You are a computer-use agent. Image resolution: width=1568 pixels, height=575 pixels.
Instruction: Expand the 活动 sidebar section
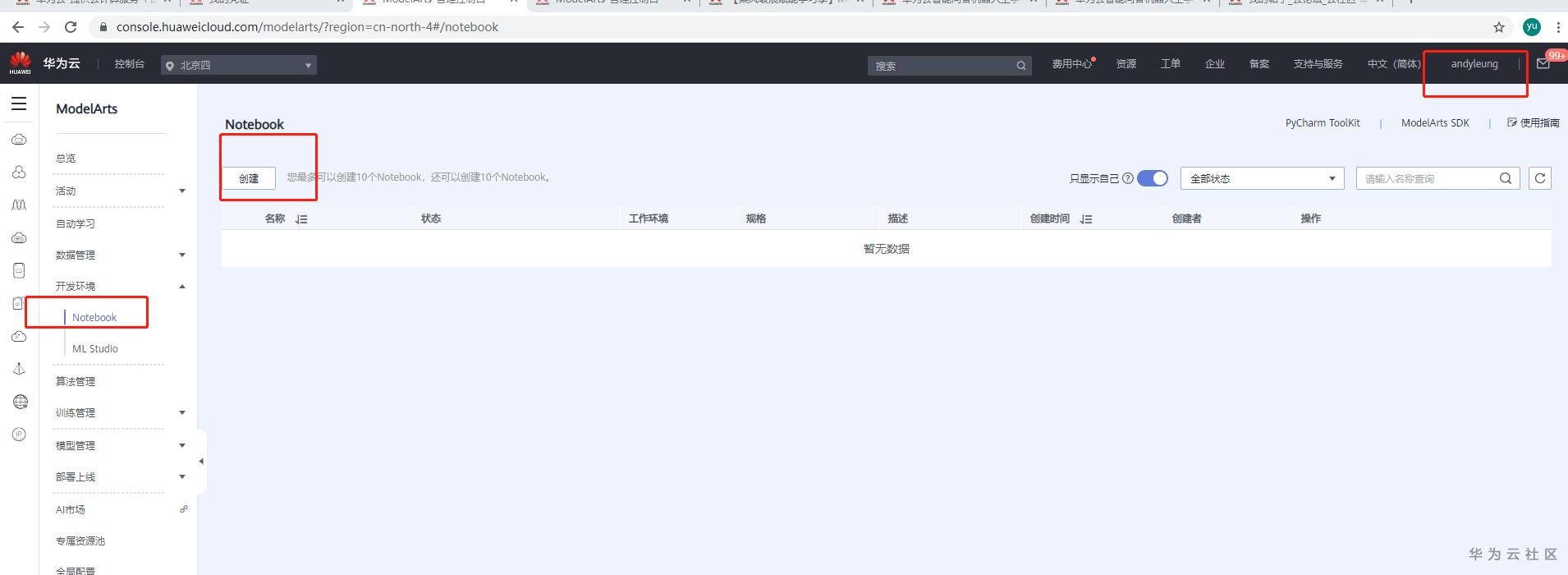tap(182, 191)
